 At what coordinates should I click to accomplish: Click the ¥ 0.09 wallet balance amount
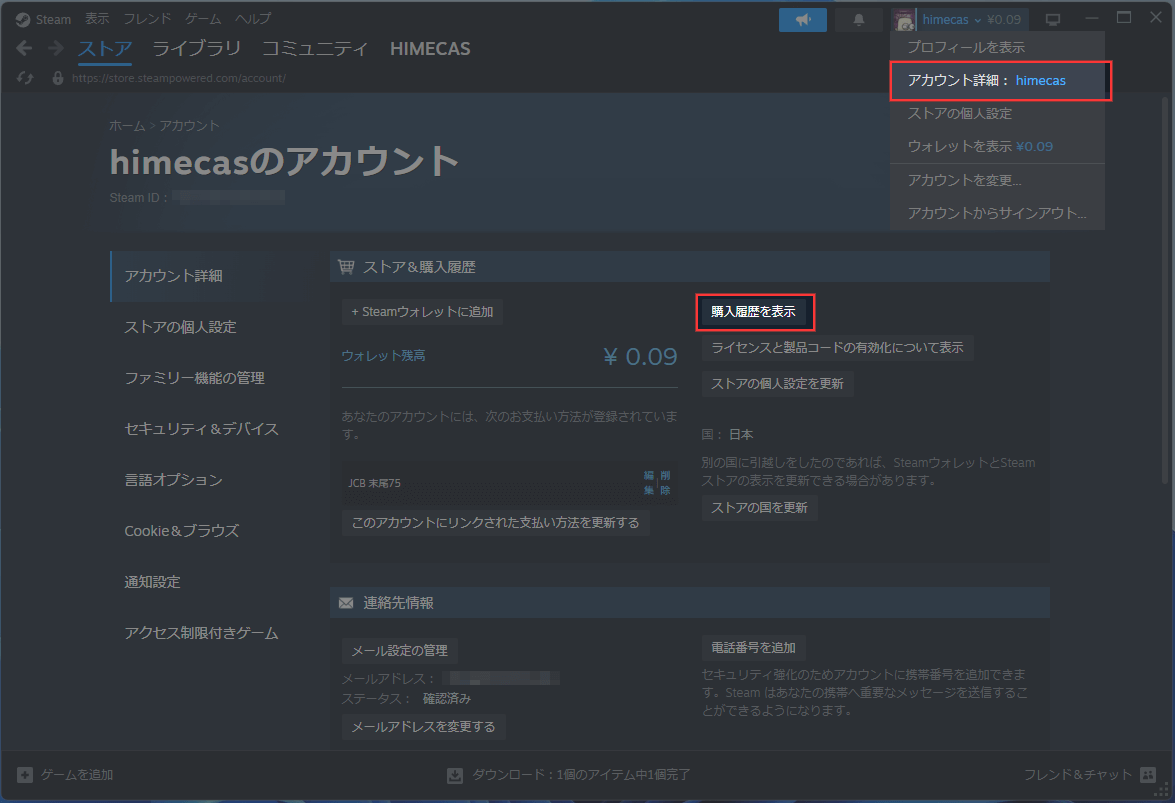(640, 357)
